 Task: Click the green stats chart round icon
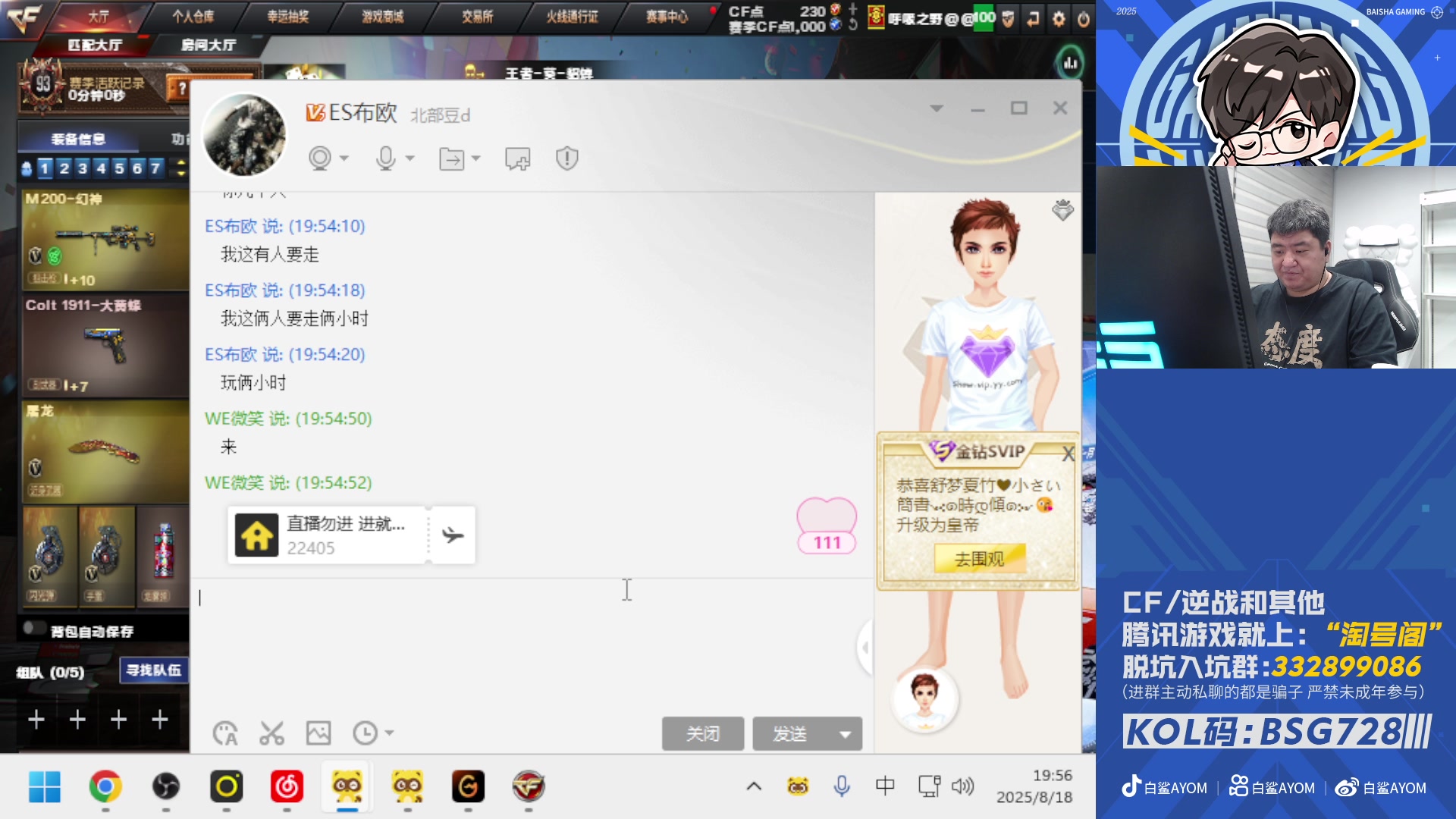(1070, 63)
